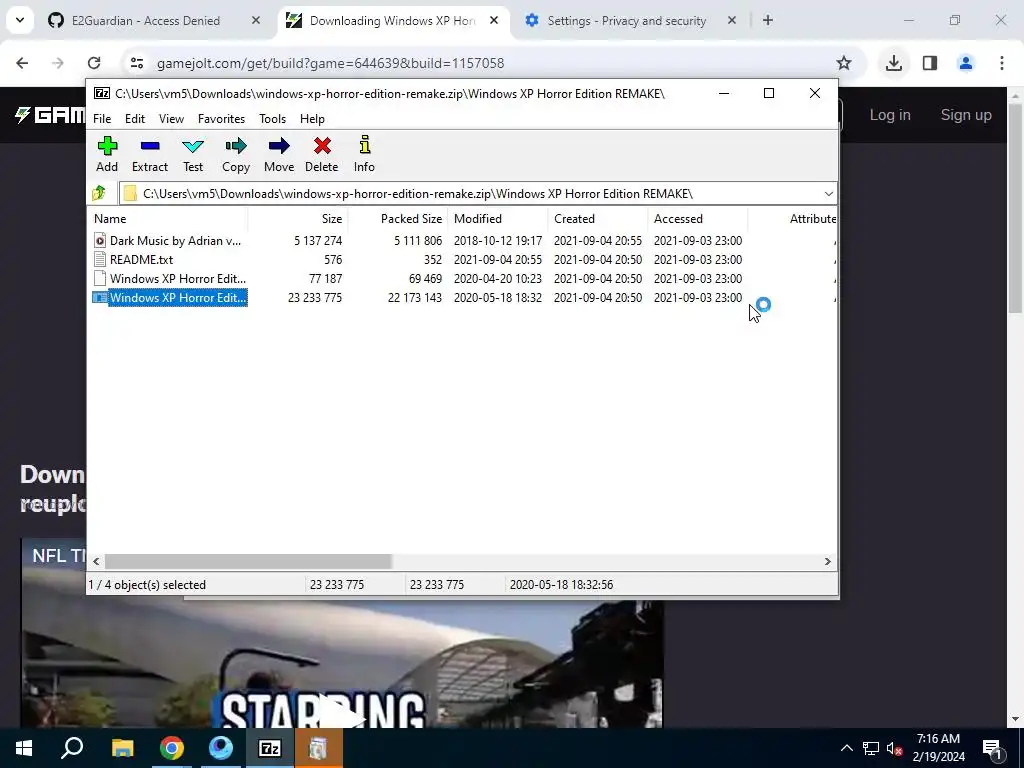Click muted speaker tray icon
The height and width of the screenshot is (768, 1024).
894,748
